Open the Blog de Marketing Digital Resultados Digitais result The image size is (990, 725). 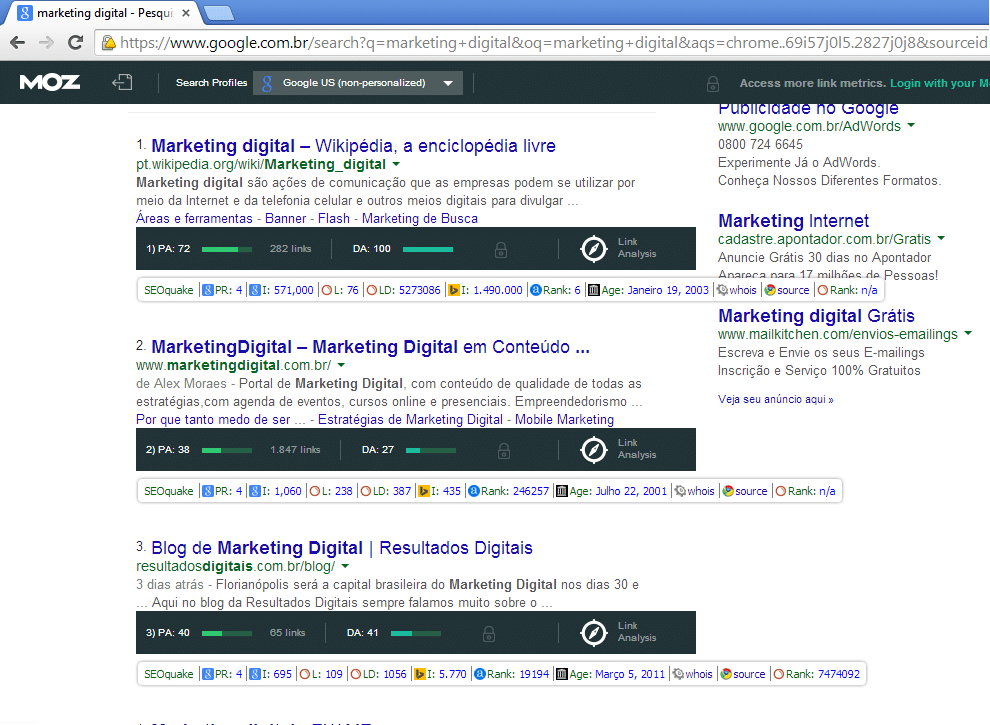(342, 548)
